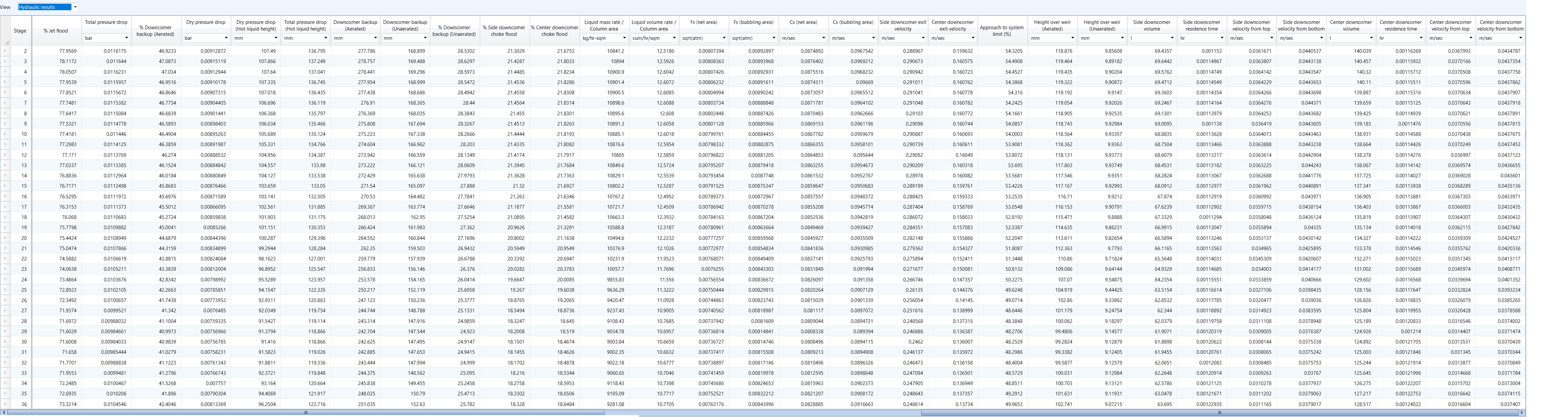Select row indicator arrow for stage 5
Viewport: 1568px width, 417px height.
(5, 82)
